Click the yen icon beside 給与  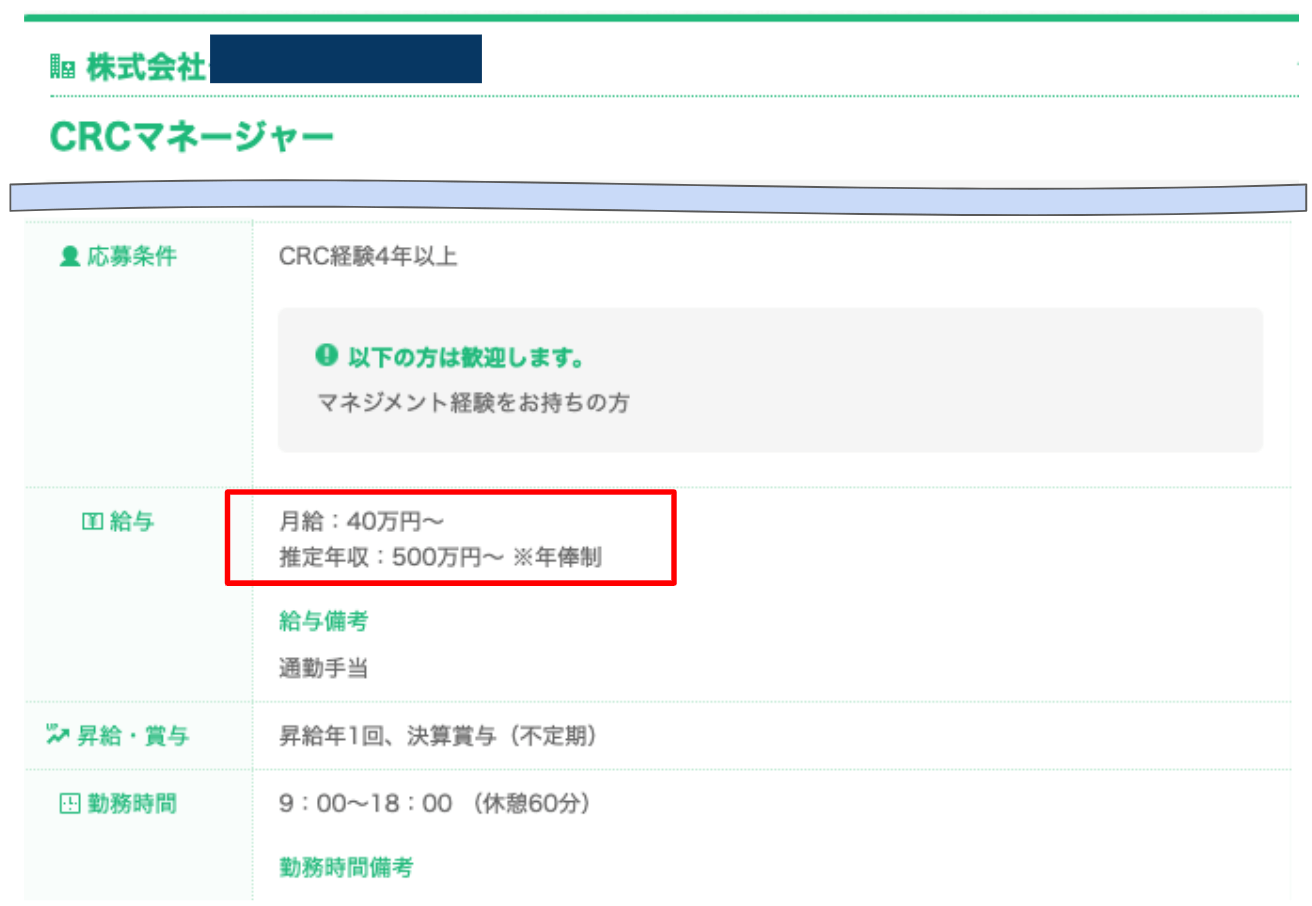(x=92, y=521)
